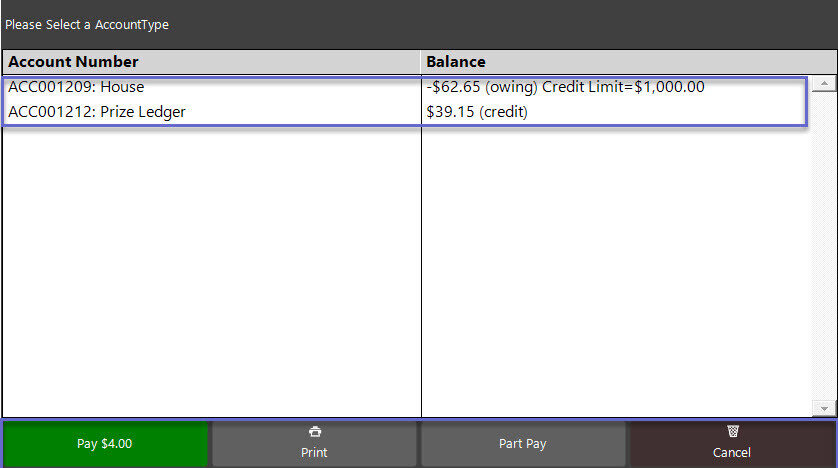Click the Account Number column header

211,62
